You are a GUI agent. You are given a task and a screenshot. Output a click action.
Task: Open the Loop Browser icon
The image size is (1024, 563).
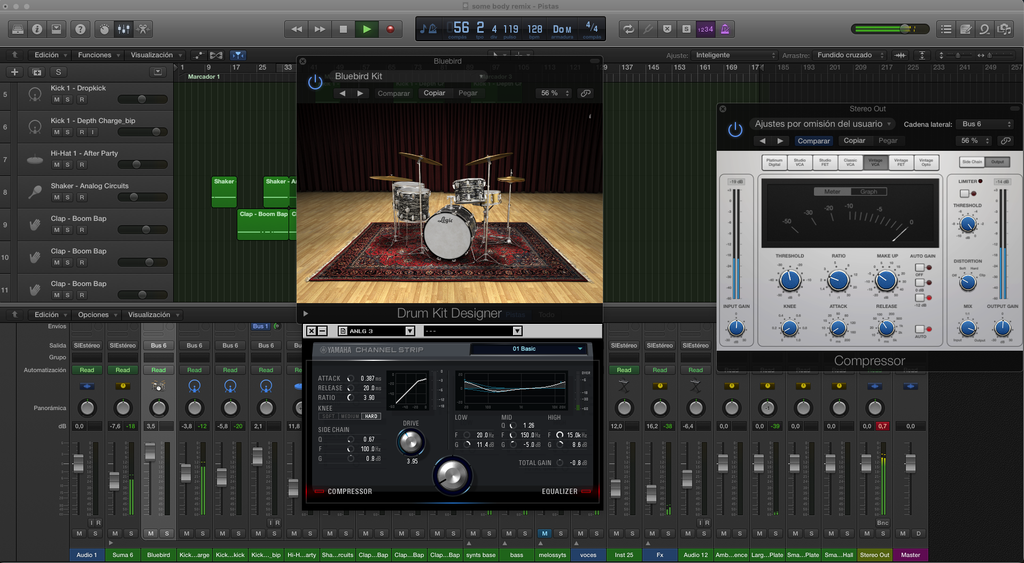click(x=985, y=29)
